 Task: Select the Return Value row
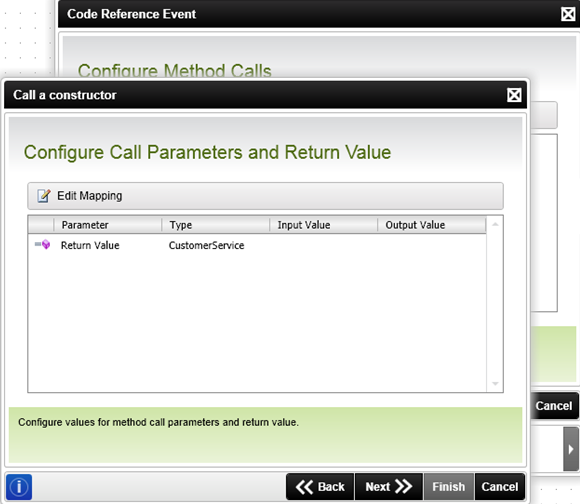pos(257,245)
